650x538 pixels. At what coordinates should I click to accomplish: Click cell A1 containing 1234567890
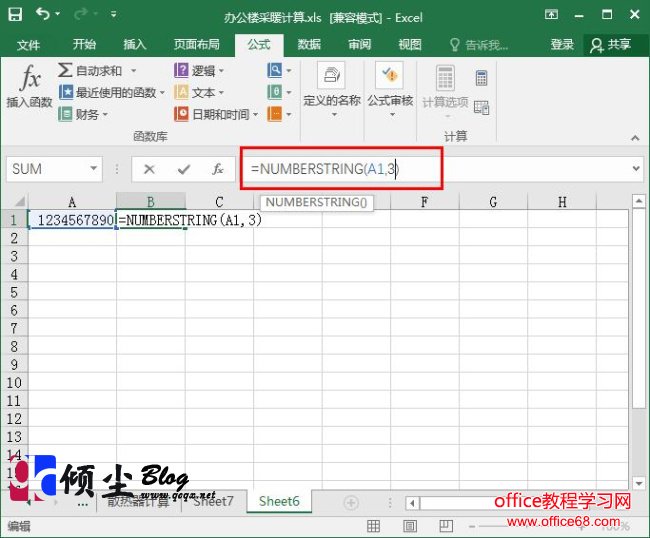[x=72, y=220]
